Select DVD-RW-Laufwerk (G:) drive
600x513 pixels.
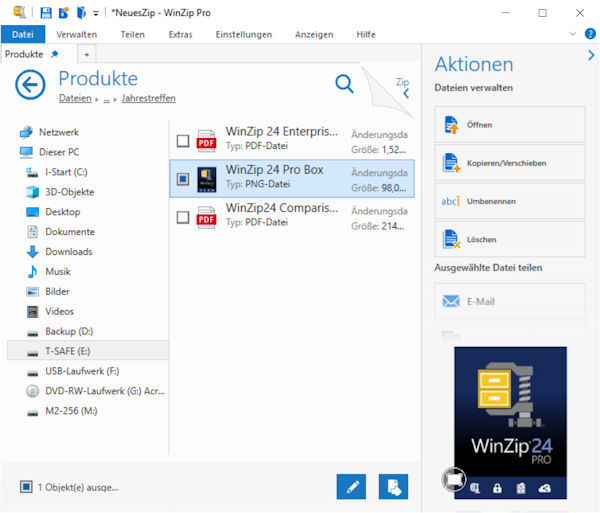pos(95,391)
